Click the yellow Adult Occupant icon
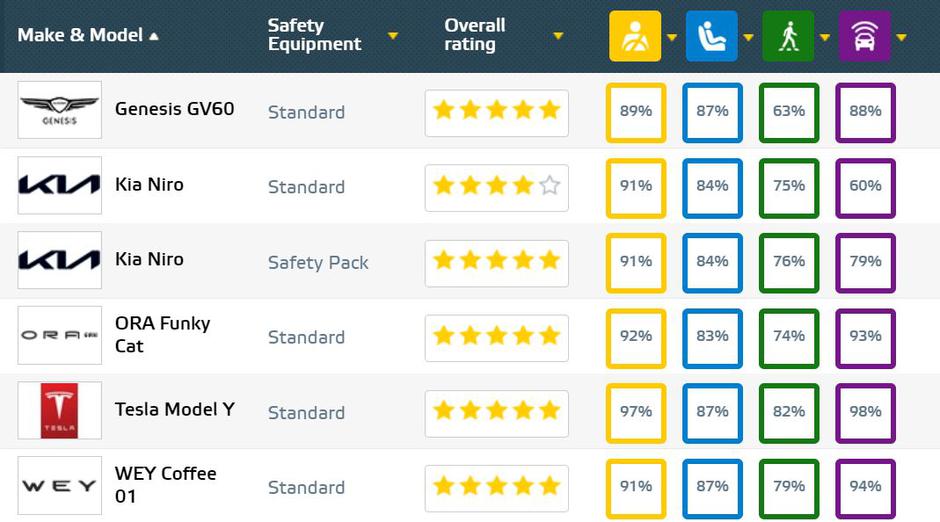The width and height of the screenshot is (940, 522). coord(635,37)
